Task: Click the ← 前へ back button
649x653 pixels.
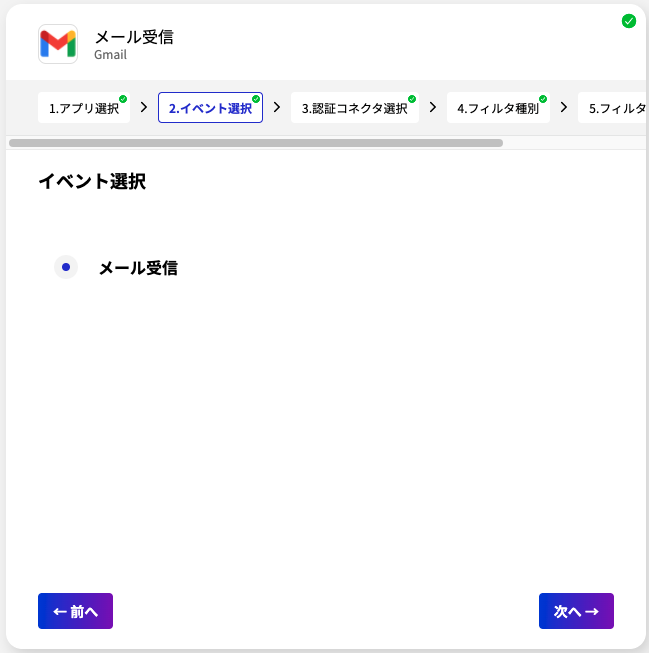Action: [75, 611]
